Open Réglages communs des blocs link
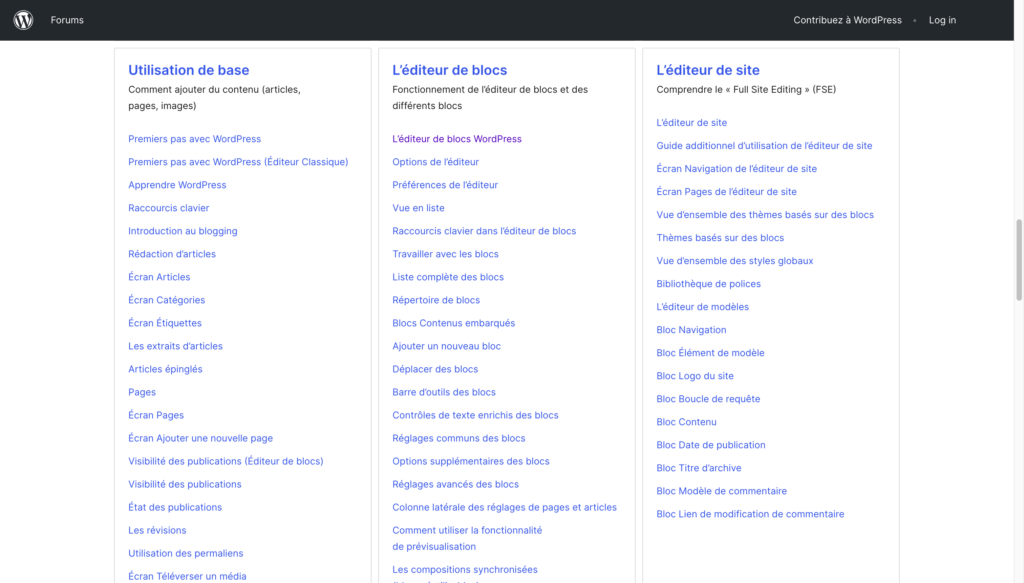 (458, 438)
